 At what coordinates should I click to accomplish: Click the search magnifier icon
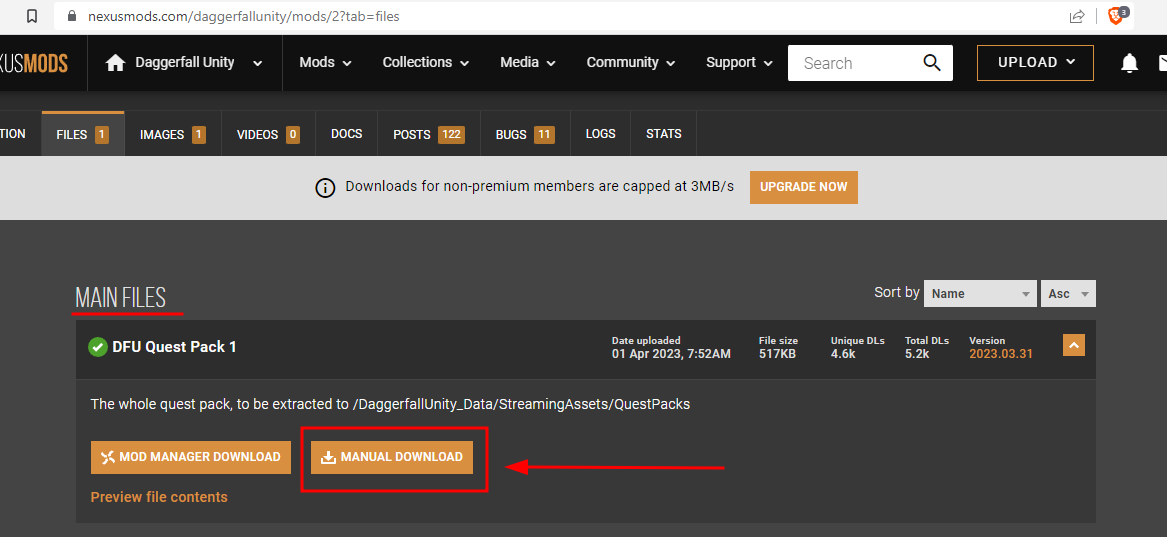point(932,62)
